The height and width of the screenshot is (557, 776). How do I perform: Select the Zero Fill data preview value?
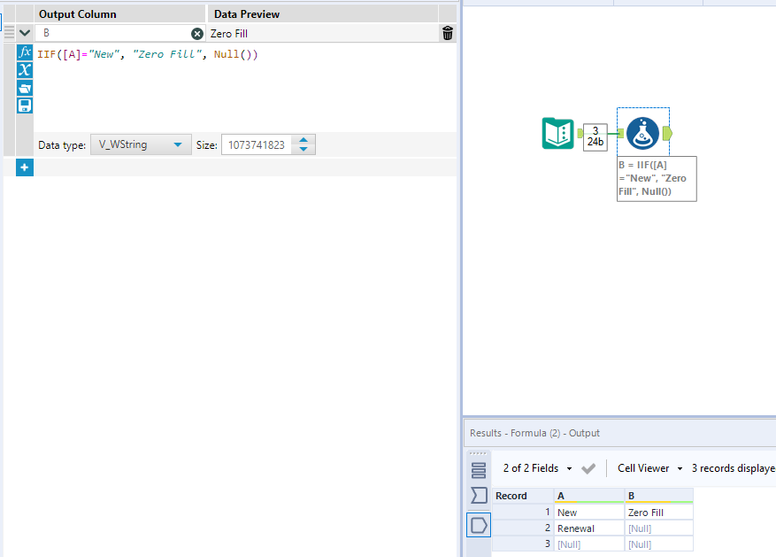click(229, 34)
